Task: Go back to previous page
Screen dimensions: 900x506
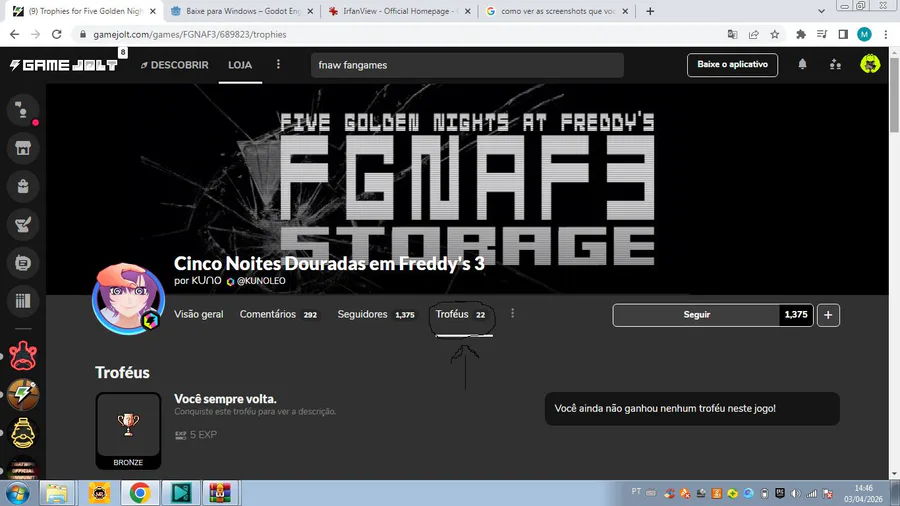Action: (x=14, y=34)
